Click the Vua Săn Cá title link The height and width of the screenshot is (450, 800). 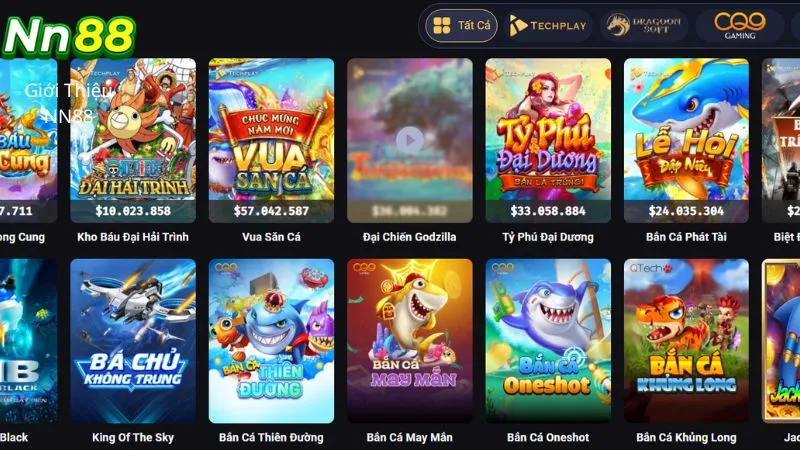(x=271, y=237)
